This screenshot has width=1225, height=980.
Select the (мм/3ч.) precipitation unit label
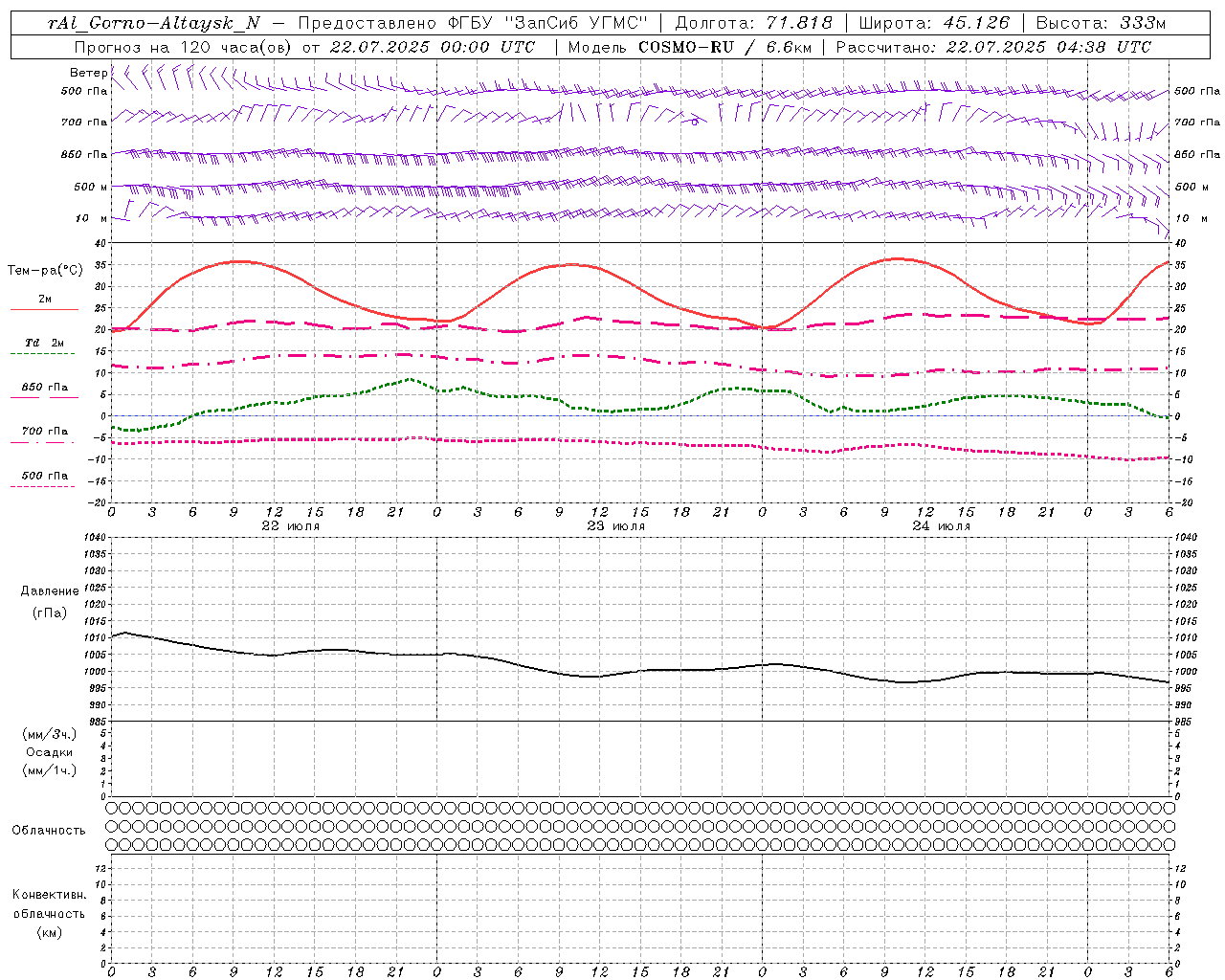(x=50, y=734)
